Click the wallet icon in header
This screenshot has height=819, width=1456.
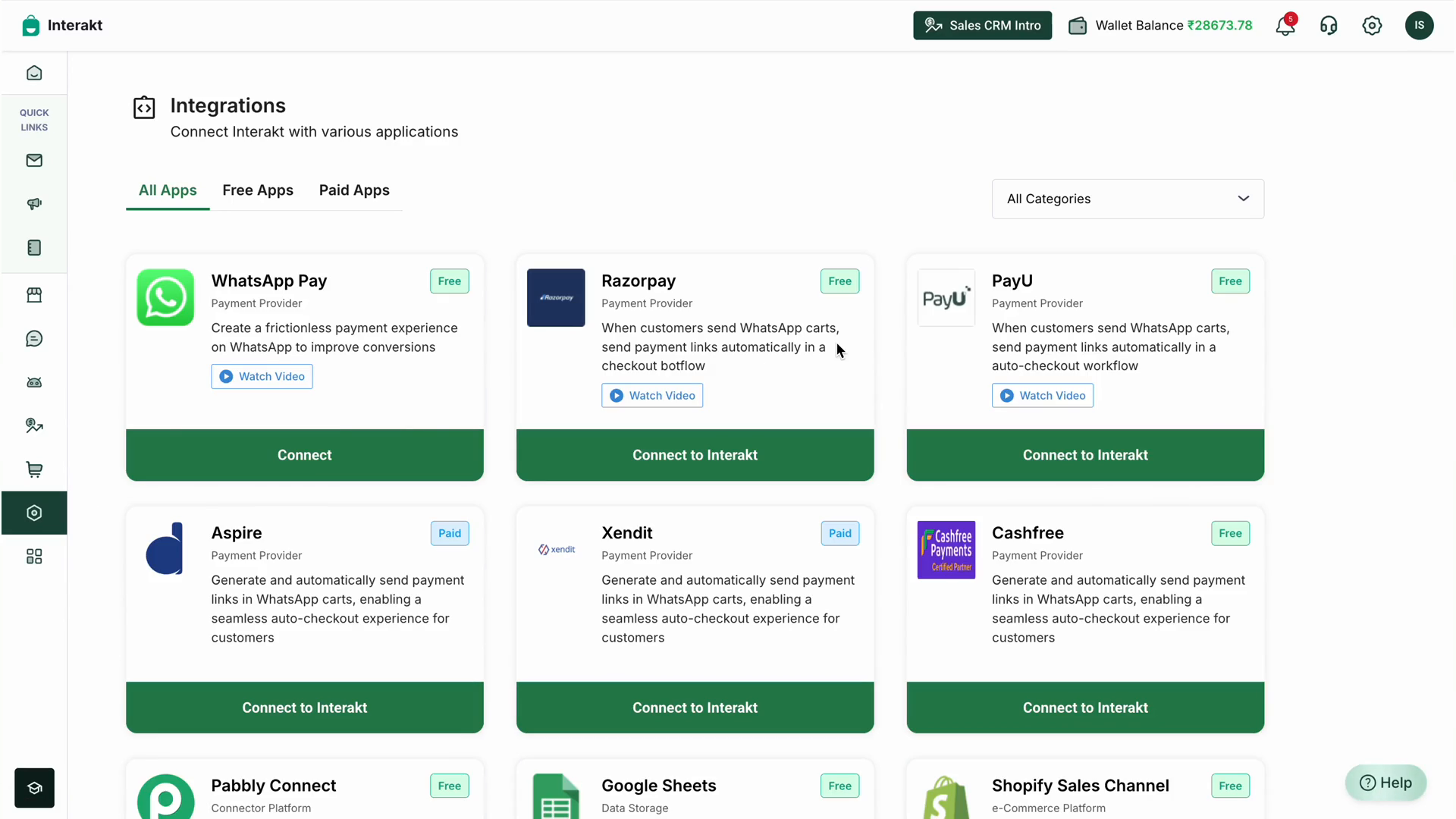(1078, 26)
